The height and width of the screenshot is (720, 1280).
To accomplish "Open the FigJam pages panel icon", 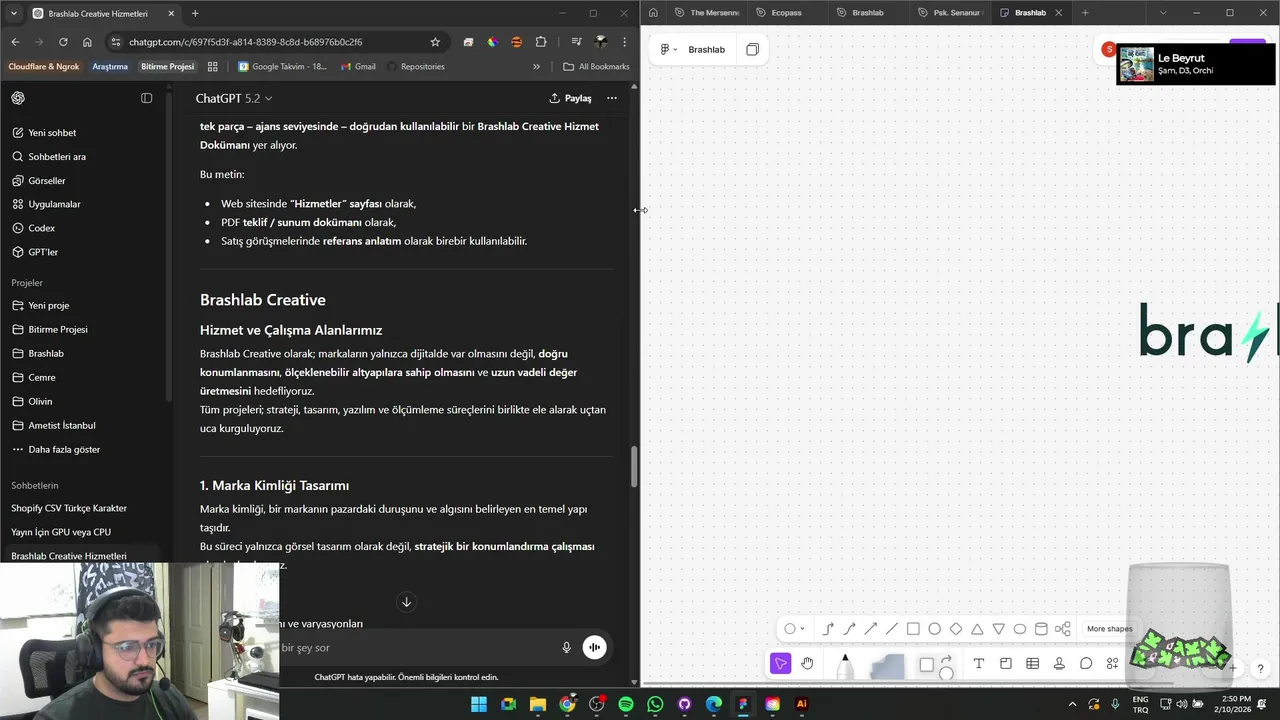I will [x=753, y=49].
